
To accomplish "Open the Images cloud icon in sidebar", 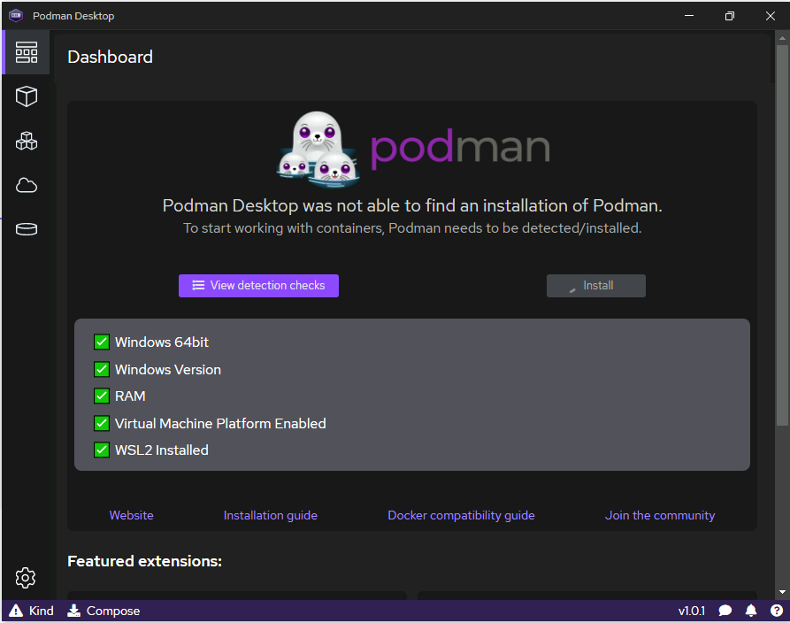I will [x=26, y=185].
